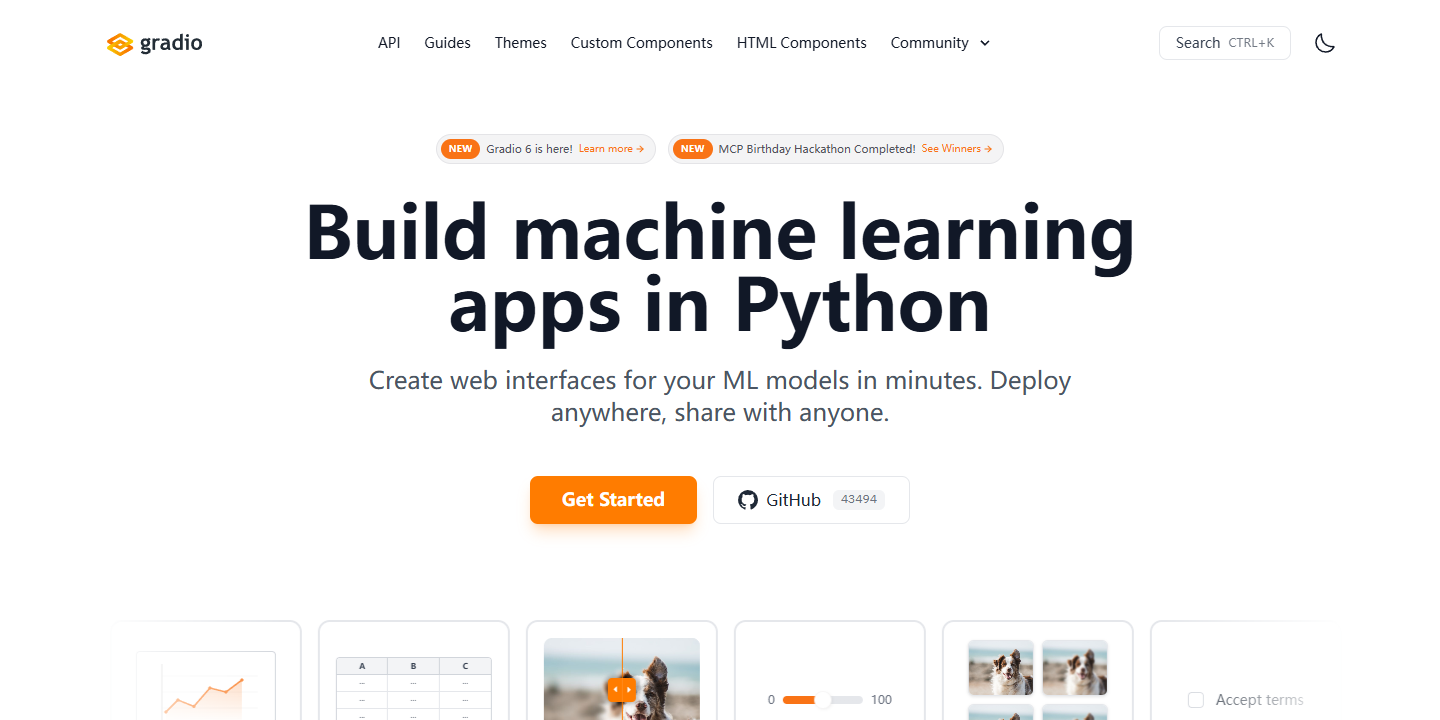Click the GitHub octocat icon
Image resolution: width=1440 pixels, height=720 pixels.
tap(748, 500)
